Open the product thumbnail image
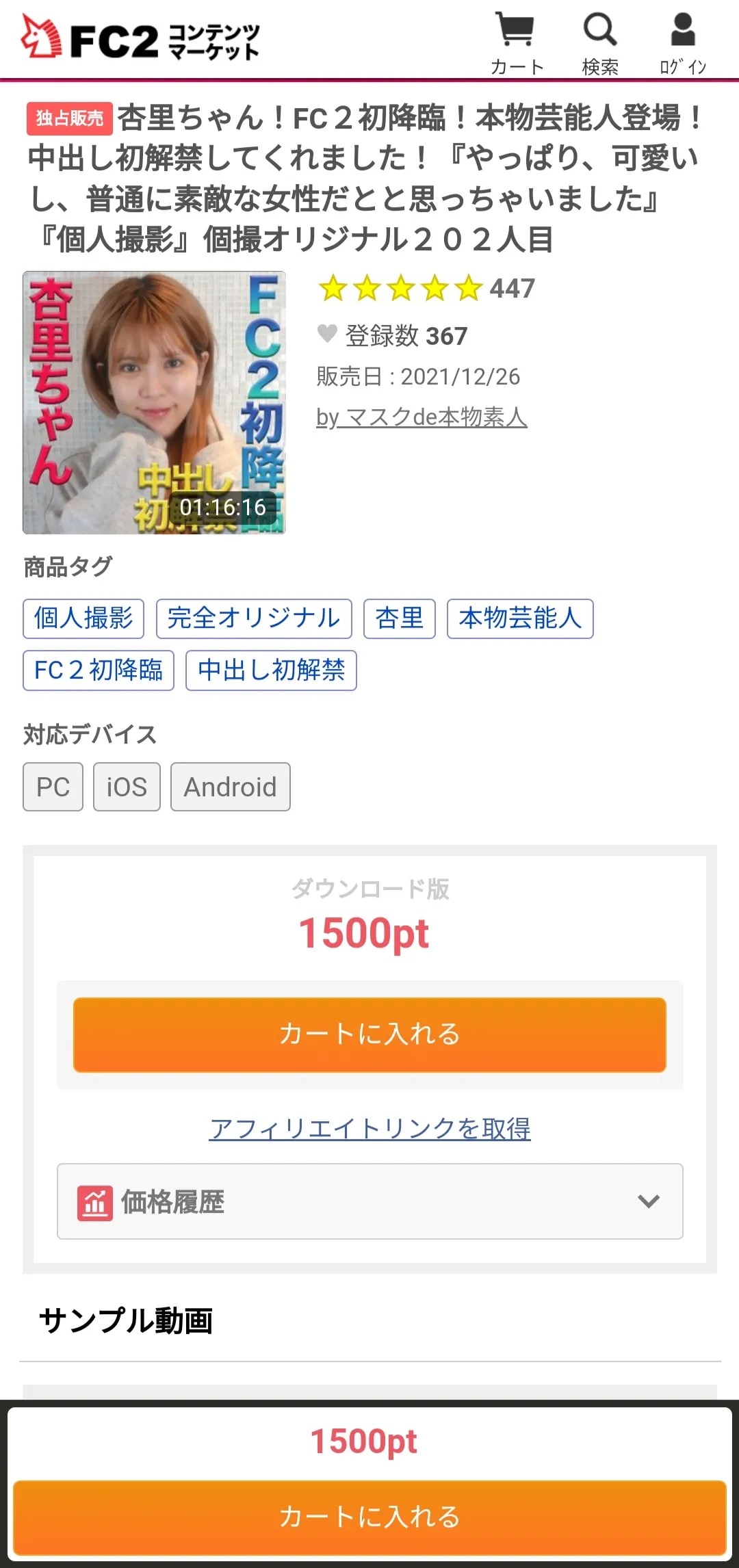This screenshot has width=739, height=1568. pos(154,402)
